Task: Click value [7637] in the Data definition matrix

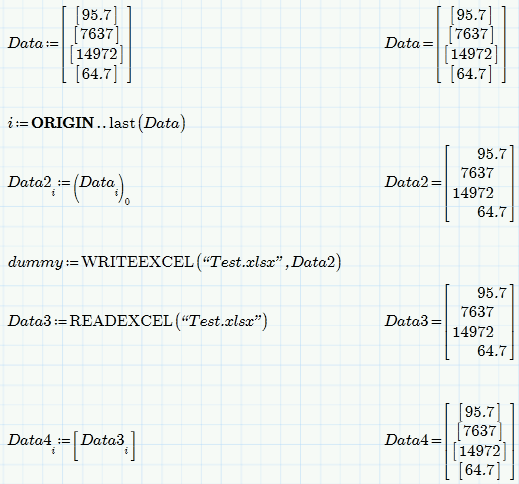Action: [x=96, y=34]
